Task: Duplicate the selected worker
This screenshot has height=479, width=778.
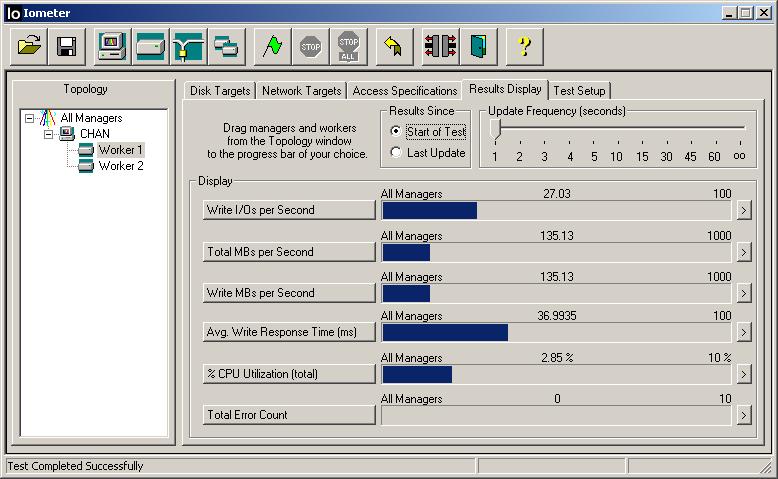Action: pos(227,47)
